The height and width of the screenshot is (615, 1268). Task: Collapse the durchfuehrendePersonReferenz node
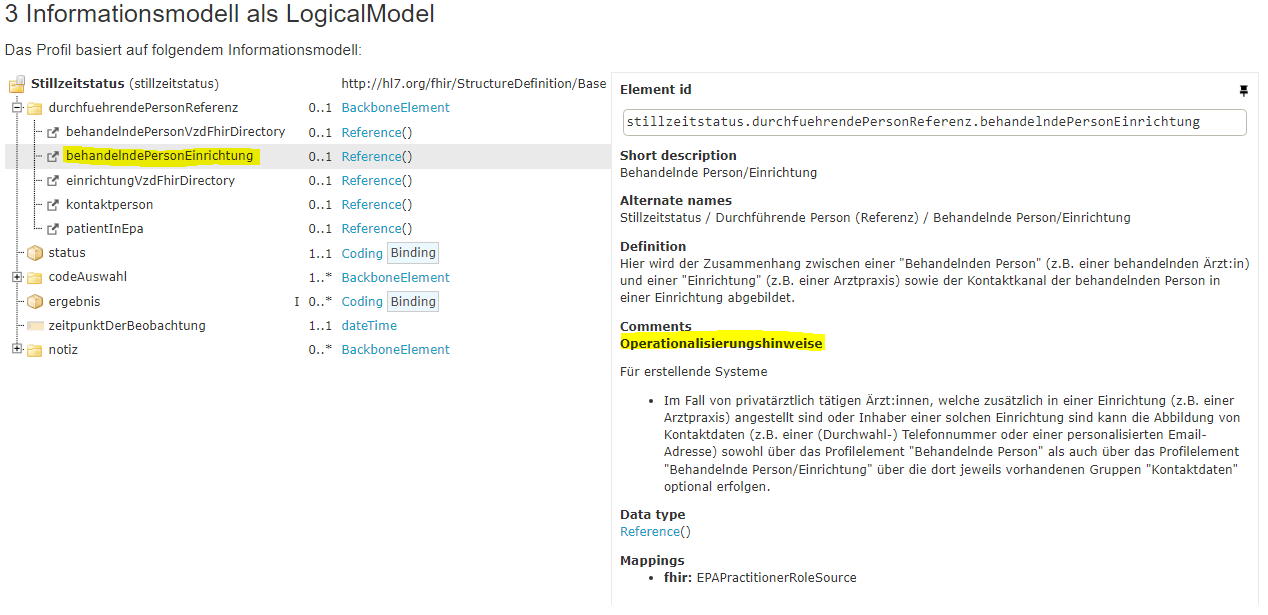coord(17,108)
